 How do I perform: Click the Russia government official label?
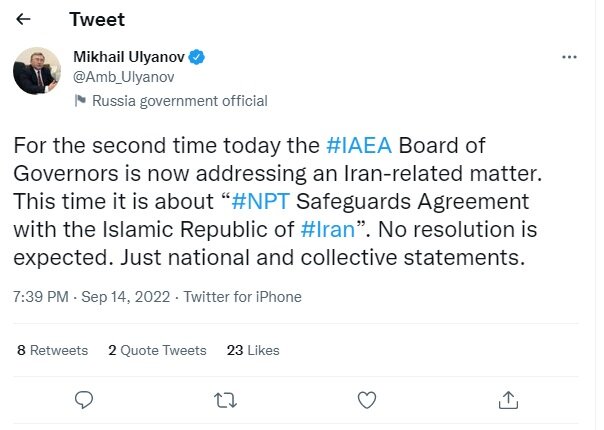179,101
